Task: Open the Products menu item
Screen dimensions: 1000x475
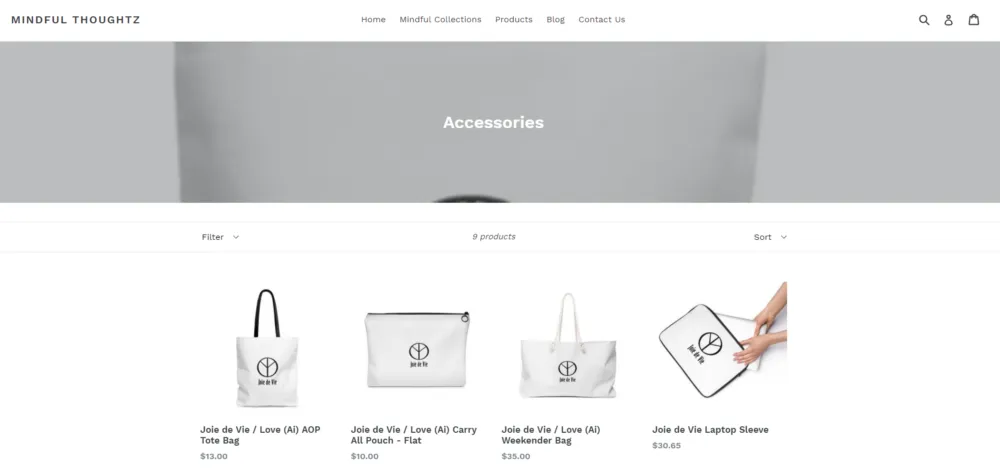Action: coord(513,20)
